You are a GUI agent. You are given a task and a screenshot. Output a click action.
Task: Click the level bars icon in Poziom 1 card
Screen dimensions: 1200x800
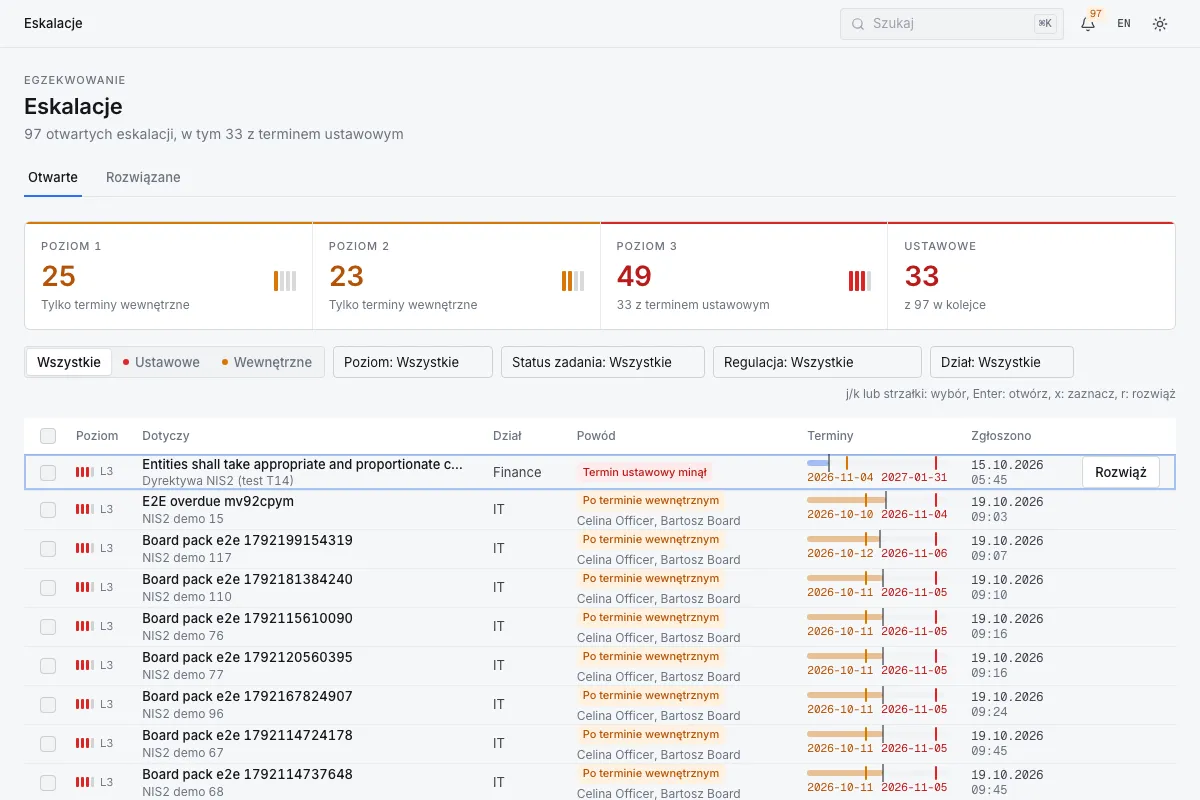pos(285,281)
